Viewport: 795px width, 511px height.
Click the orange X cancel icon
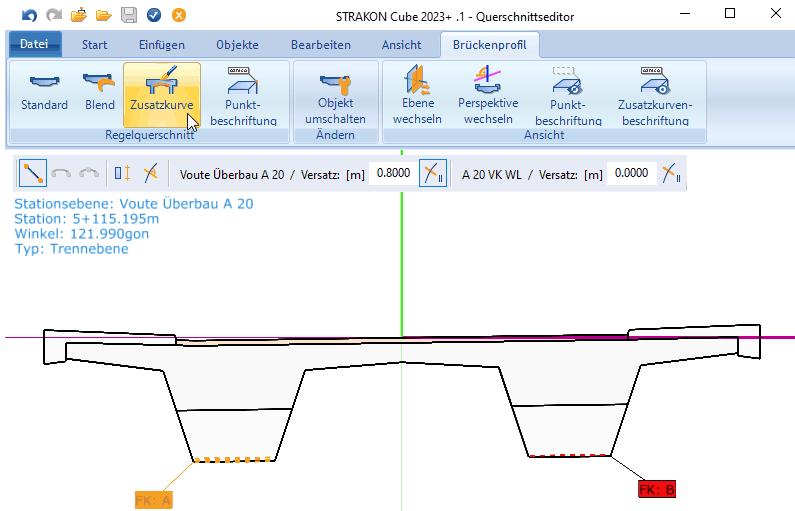click(x=178, y=15)
